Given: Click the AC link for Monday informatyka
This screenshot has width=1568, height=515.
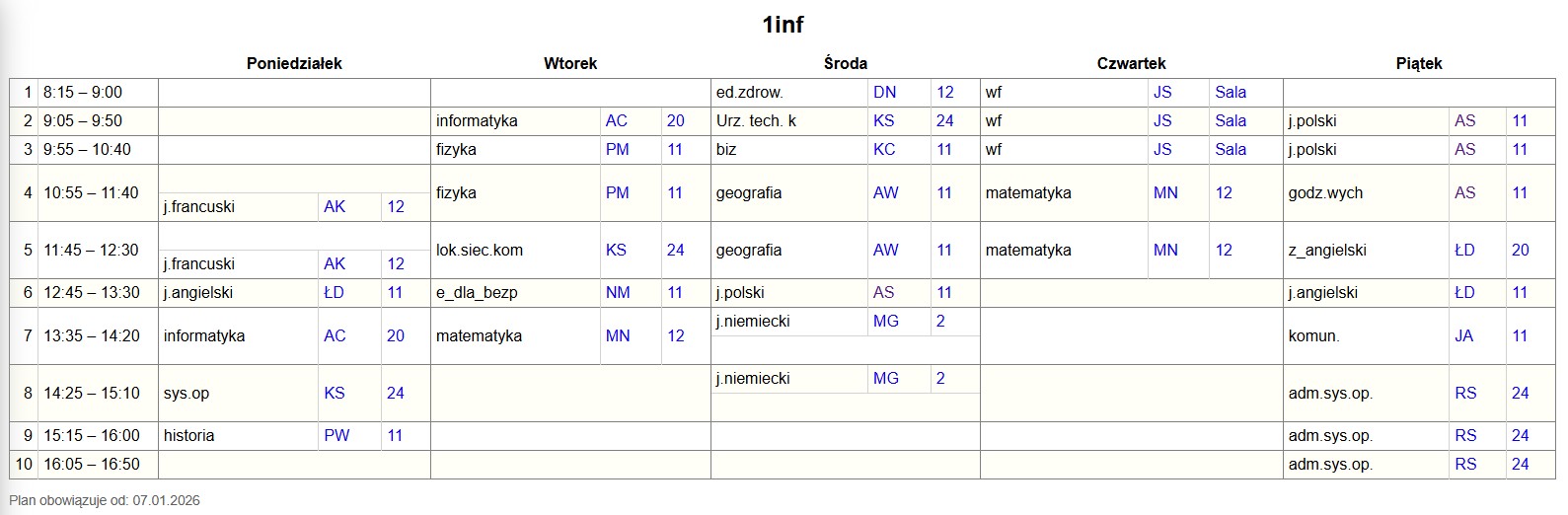Looking at the screenshot, I should (335, 335).
